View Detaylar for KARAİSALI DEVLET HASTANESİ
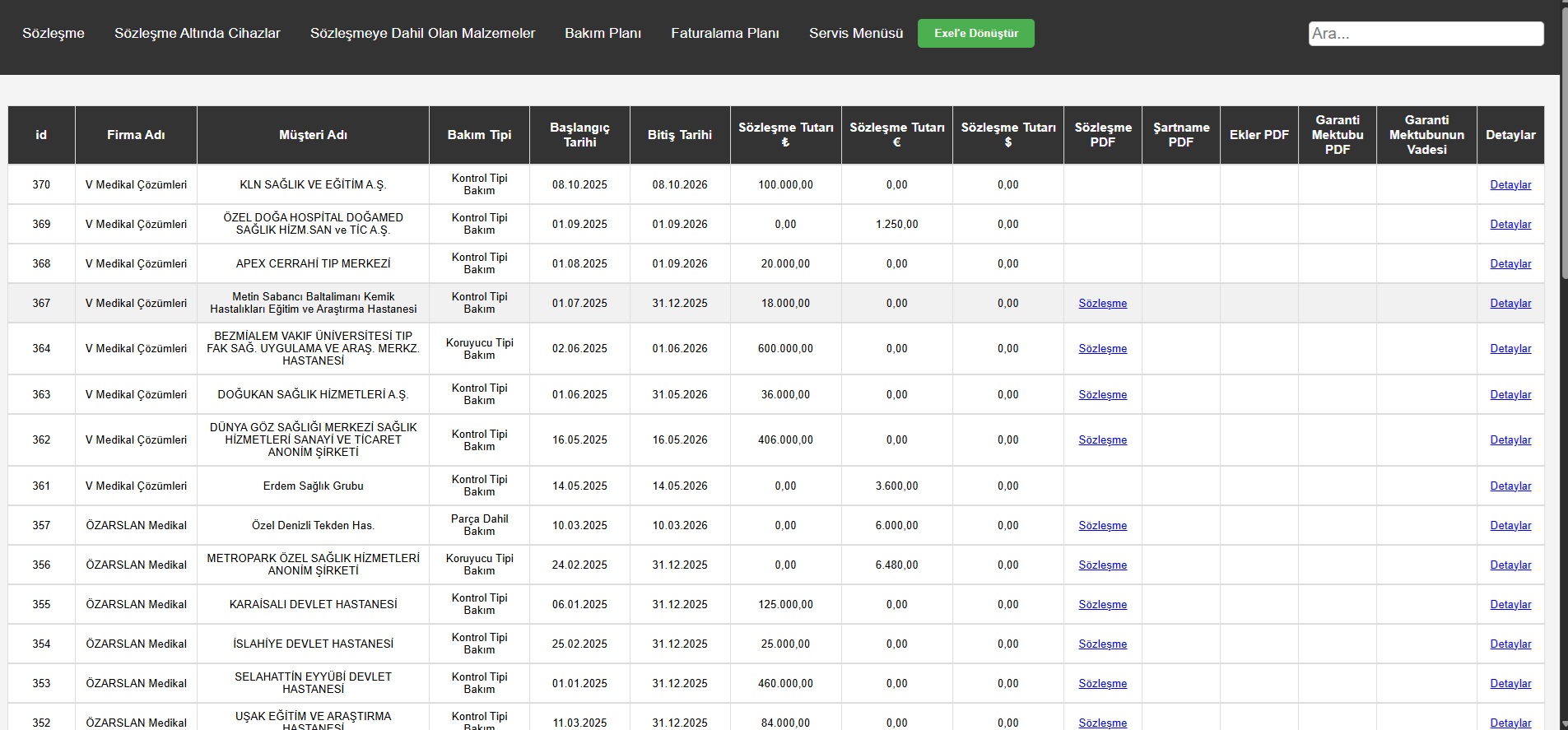 [x=1510, y=605]
